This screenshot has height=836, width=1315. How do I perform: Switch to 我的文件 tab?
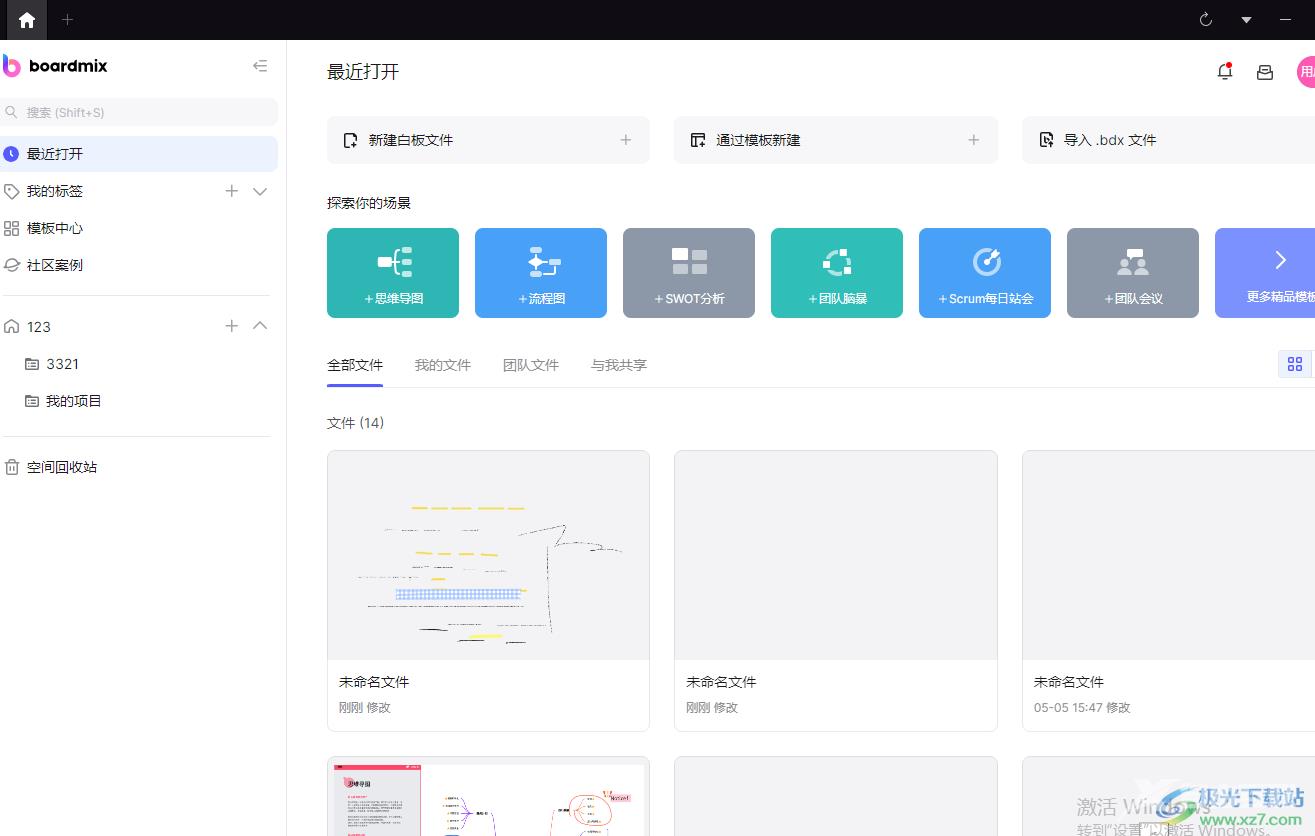(443, 365)
